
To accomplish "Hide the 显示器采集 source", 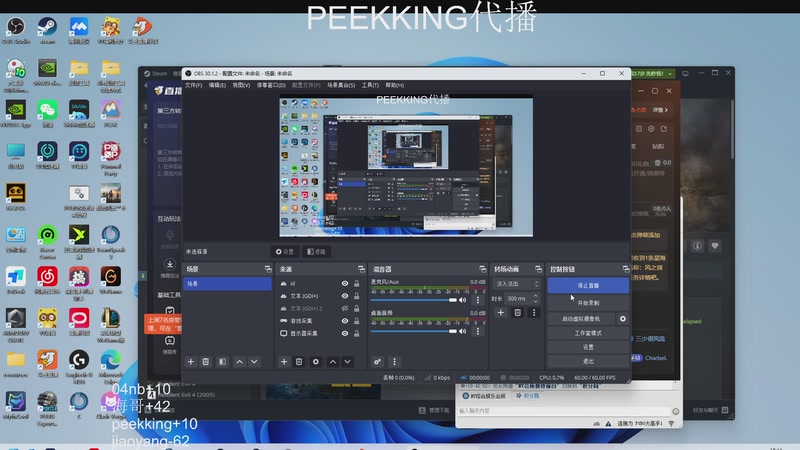I will [345, 334].
